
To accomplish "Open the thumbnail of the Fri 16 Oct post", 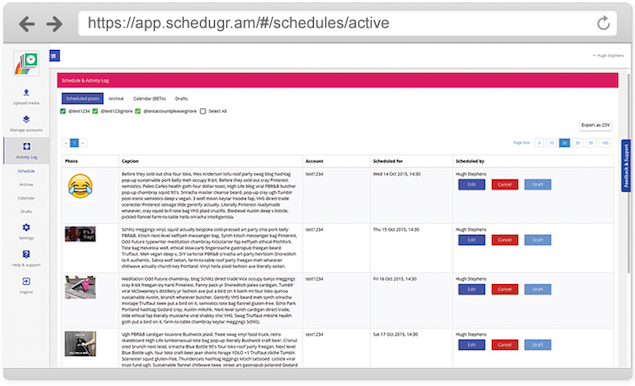I will 80,287.
